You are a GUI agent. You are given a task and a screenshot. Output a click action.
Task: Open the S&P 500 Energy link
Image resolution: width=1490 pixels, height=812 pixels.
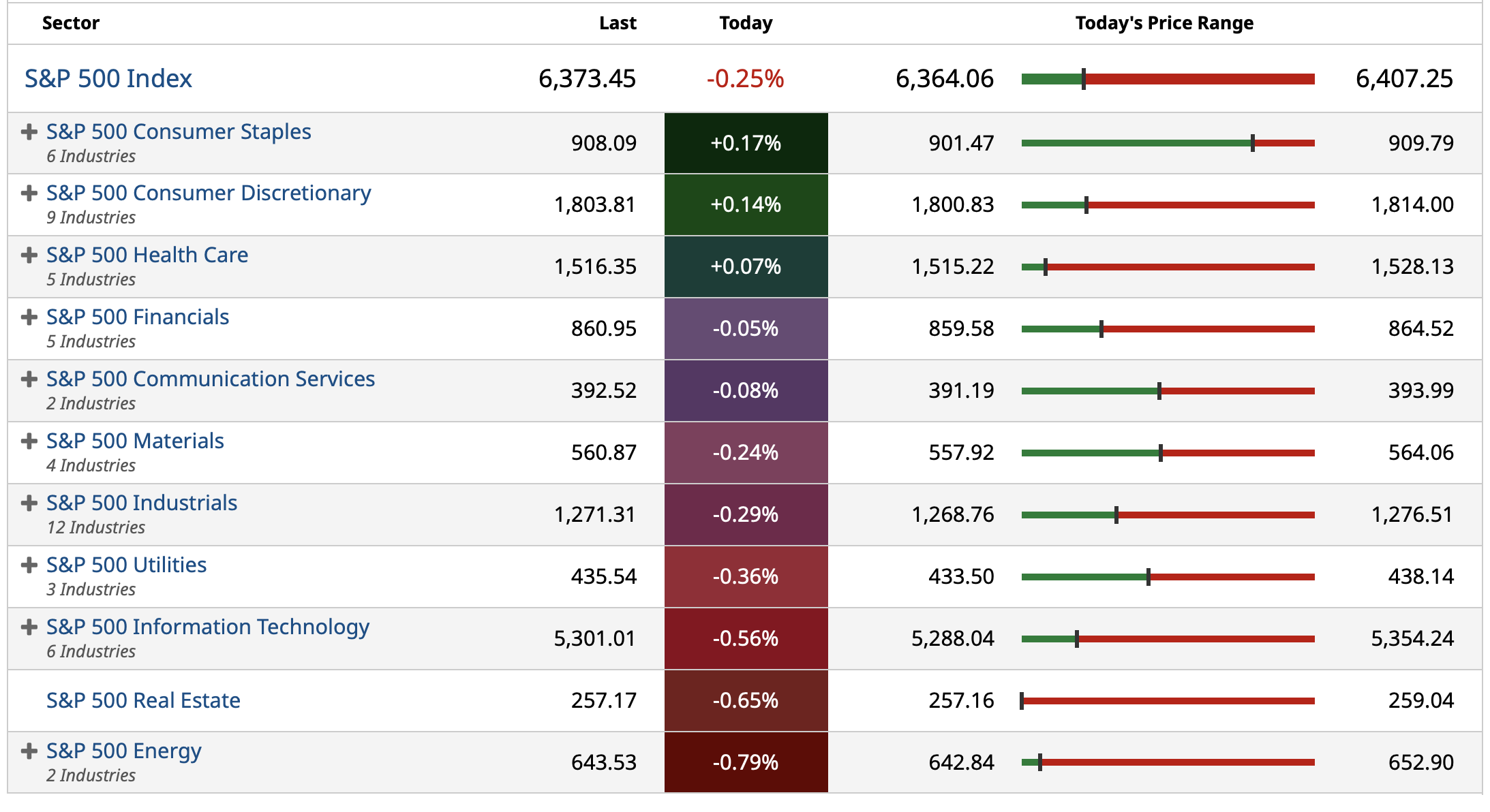123,751
